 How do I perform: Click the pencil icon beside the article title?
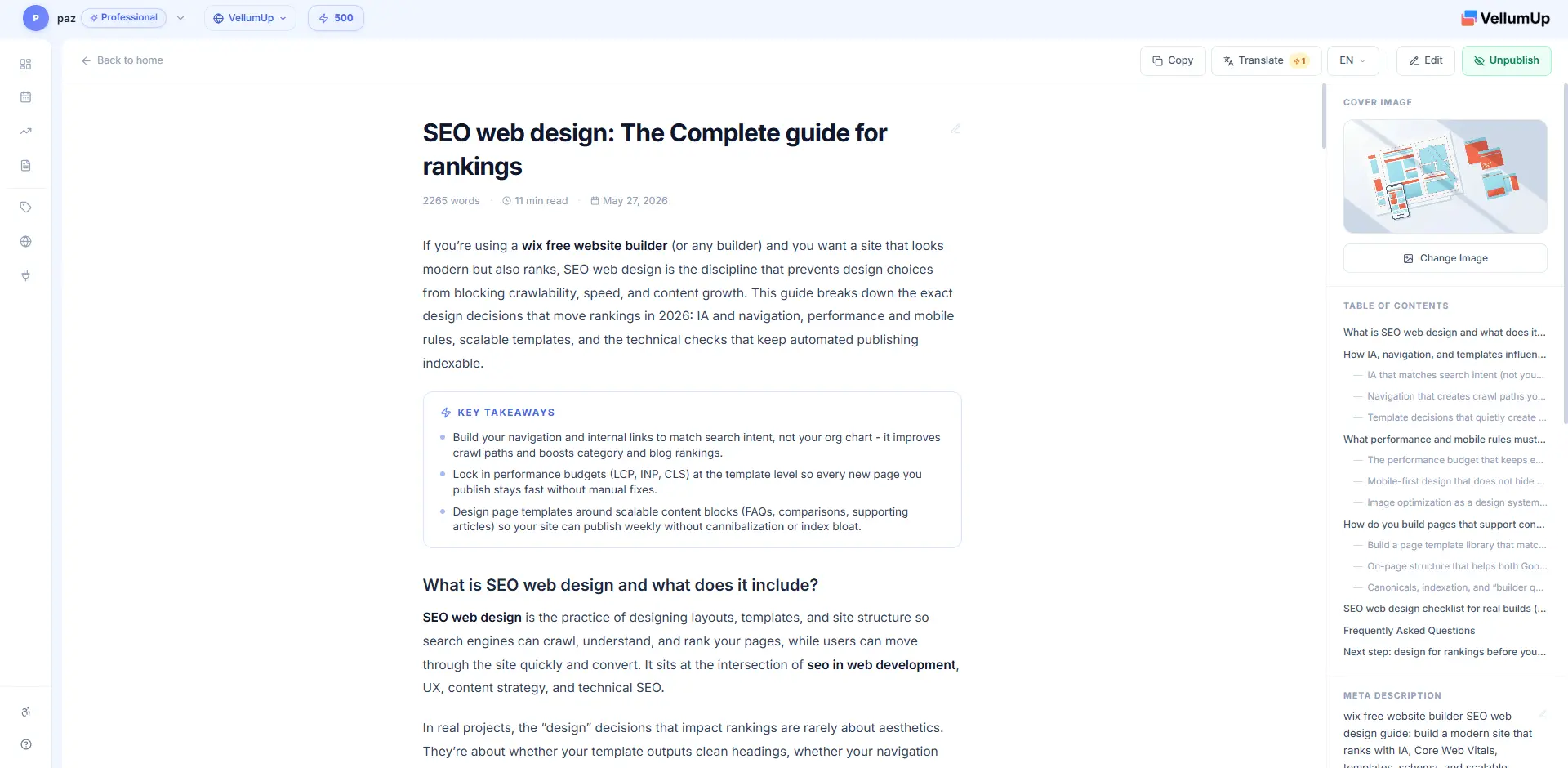tap(955, 129)
